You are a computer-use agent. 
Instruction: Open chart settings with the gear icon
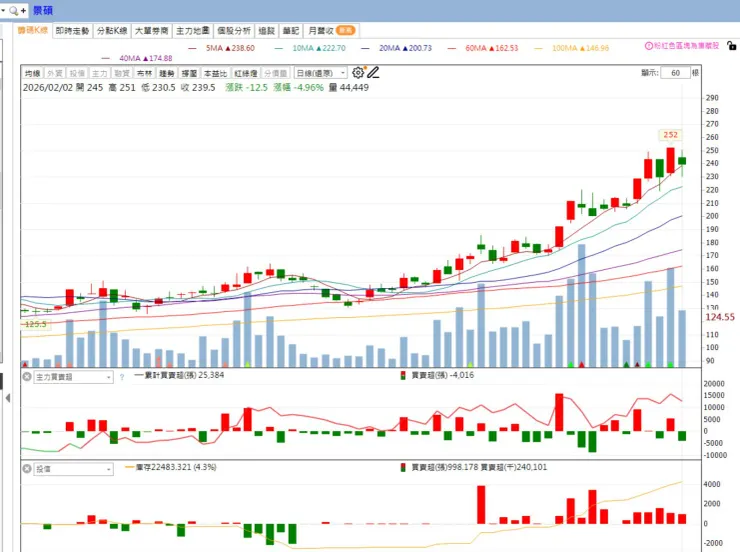(358, 73)
